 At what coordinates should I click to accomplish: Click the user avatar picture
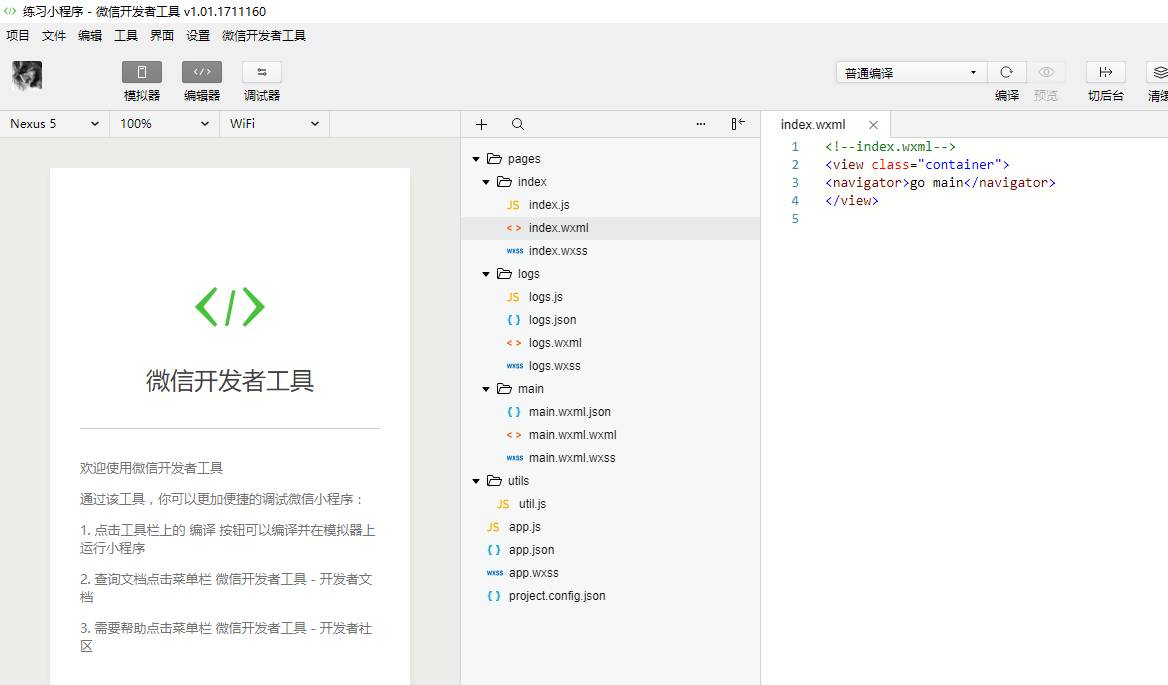pos(27,75)
